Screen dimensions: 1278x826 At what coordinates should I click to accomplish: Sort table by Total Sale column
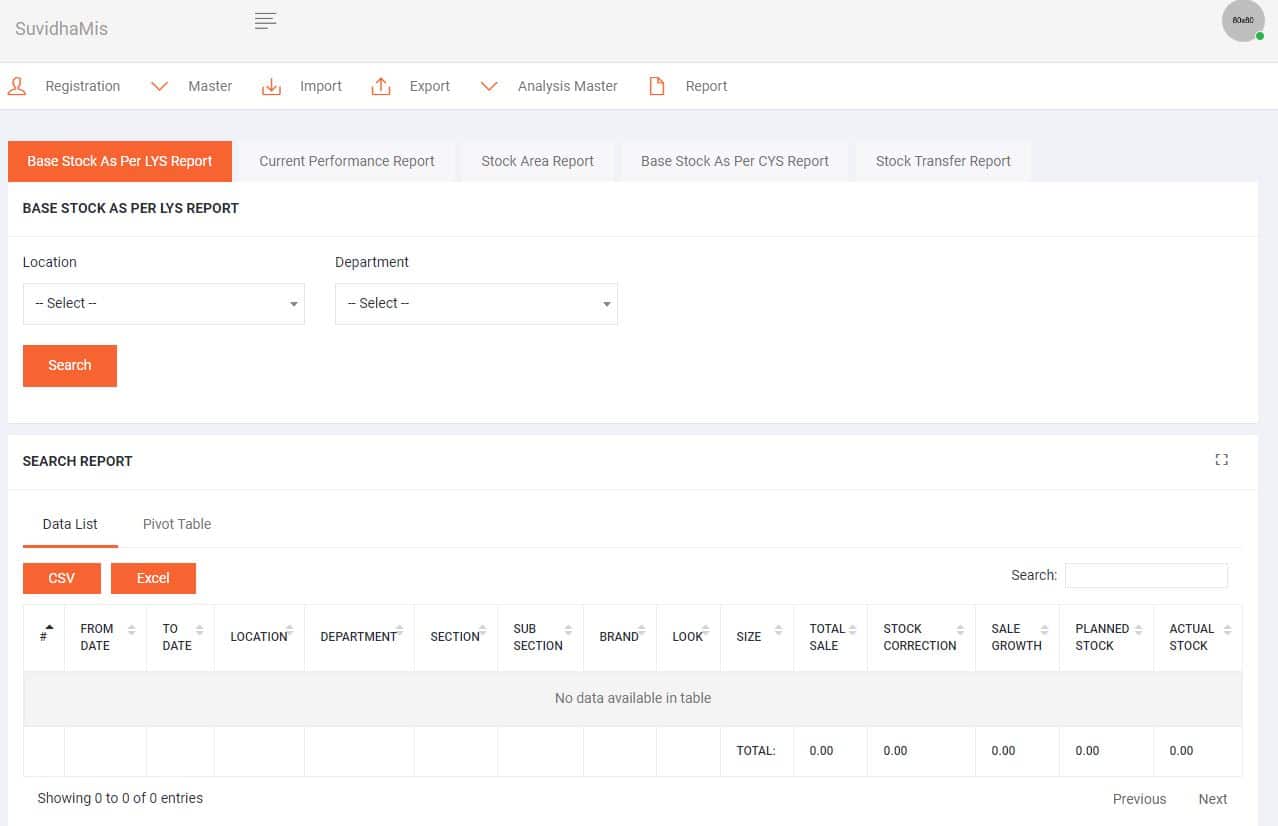click(x=830, y=637)
